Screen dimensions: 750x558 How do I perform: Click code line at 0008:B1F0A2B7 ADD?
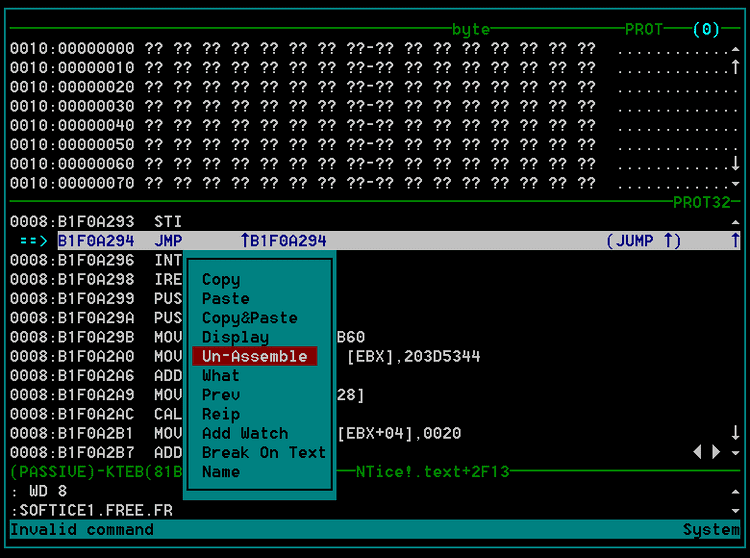click(x=96, y=452)
